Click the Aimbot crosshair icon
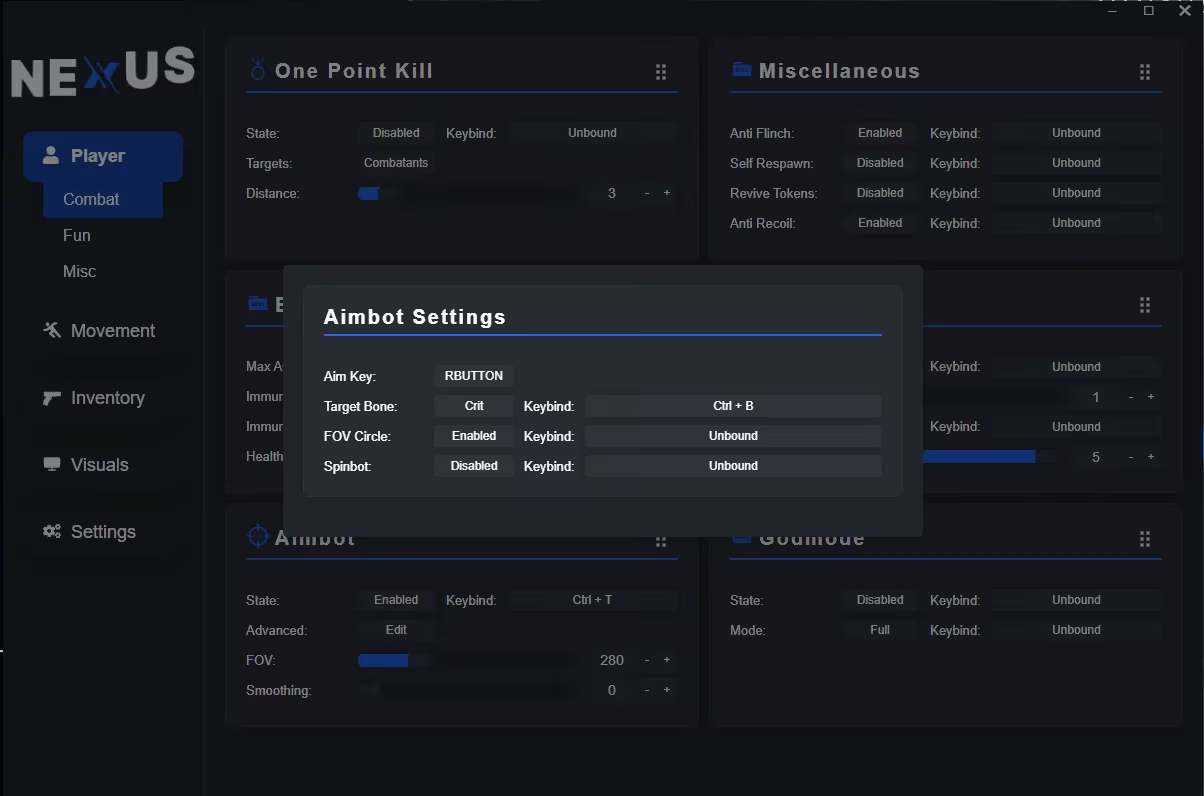Image resolution: width=1204 pixels, height=796 pixels. [257, 536]
